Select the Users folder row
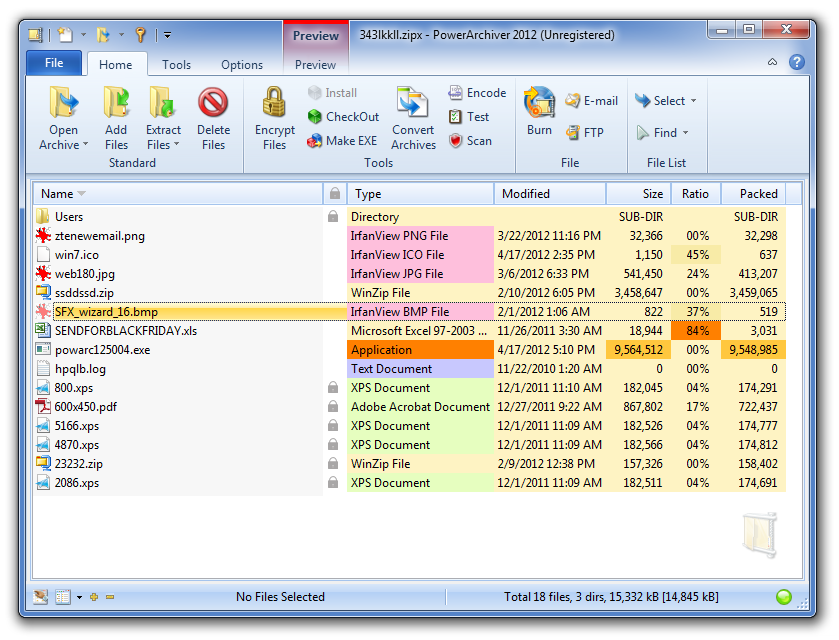 pos(409,217)
